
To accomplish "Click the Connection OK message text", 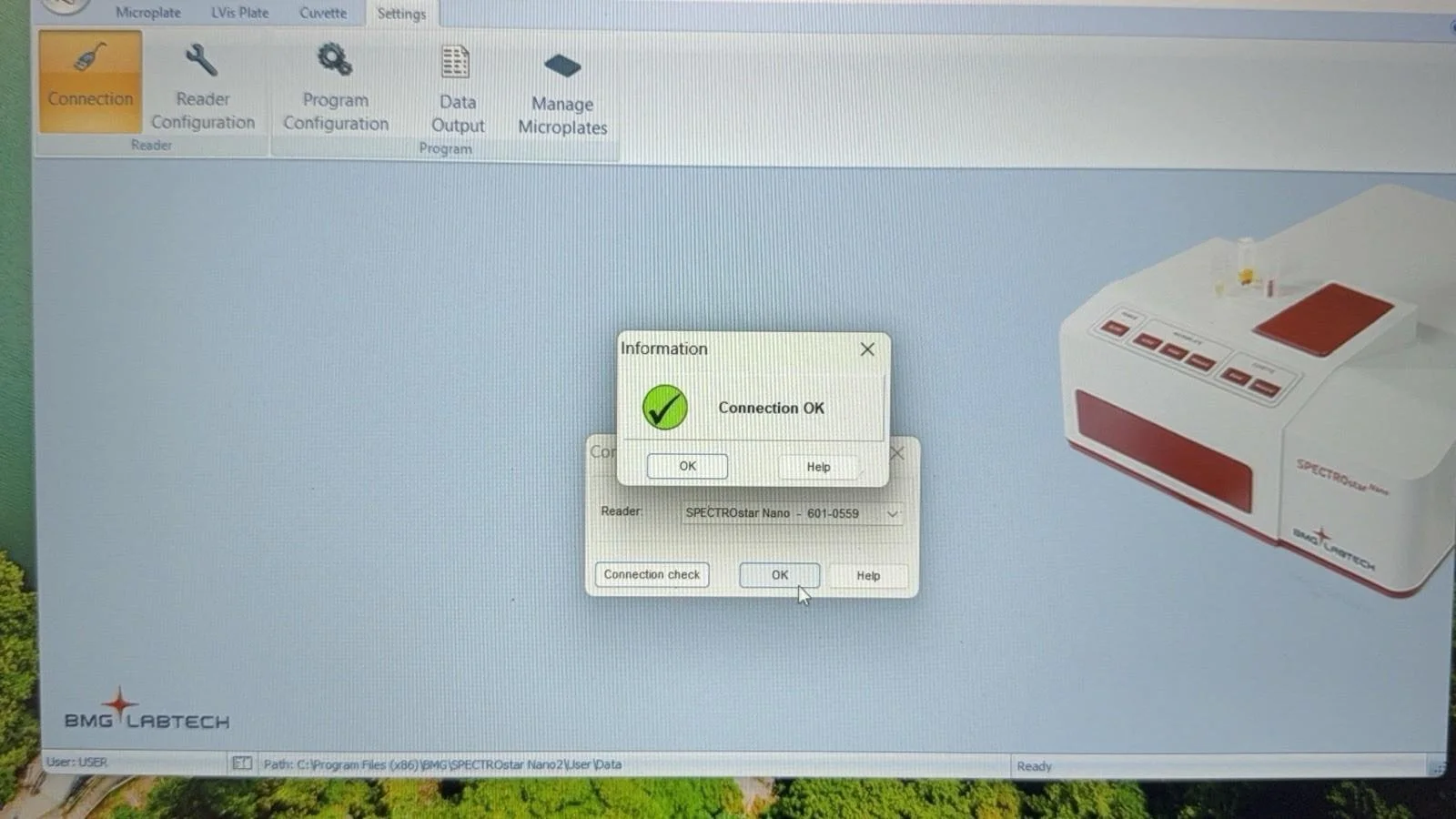I will click(771, 408).
